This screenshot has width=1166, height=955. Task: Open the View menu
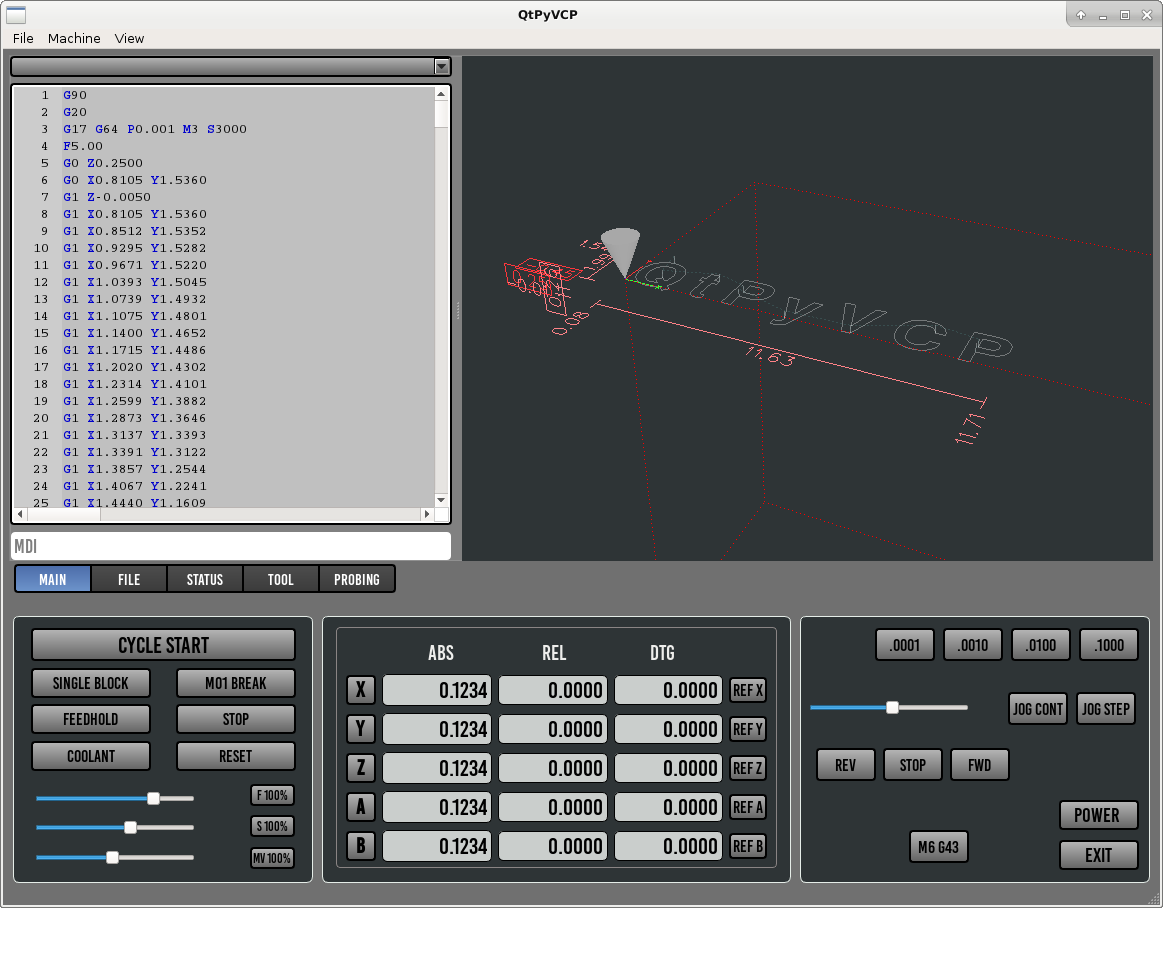[x=129, y=38]
